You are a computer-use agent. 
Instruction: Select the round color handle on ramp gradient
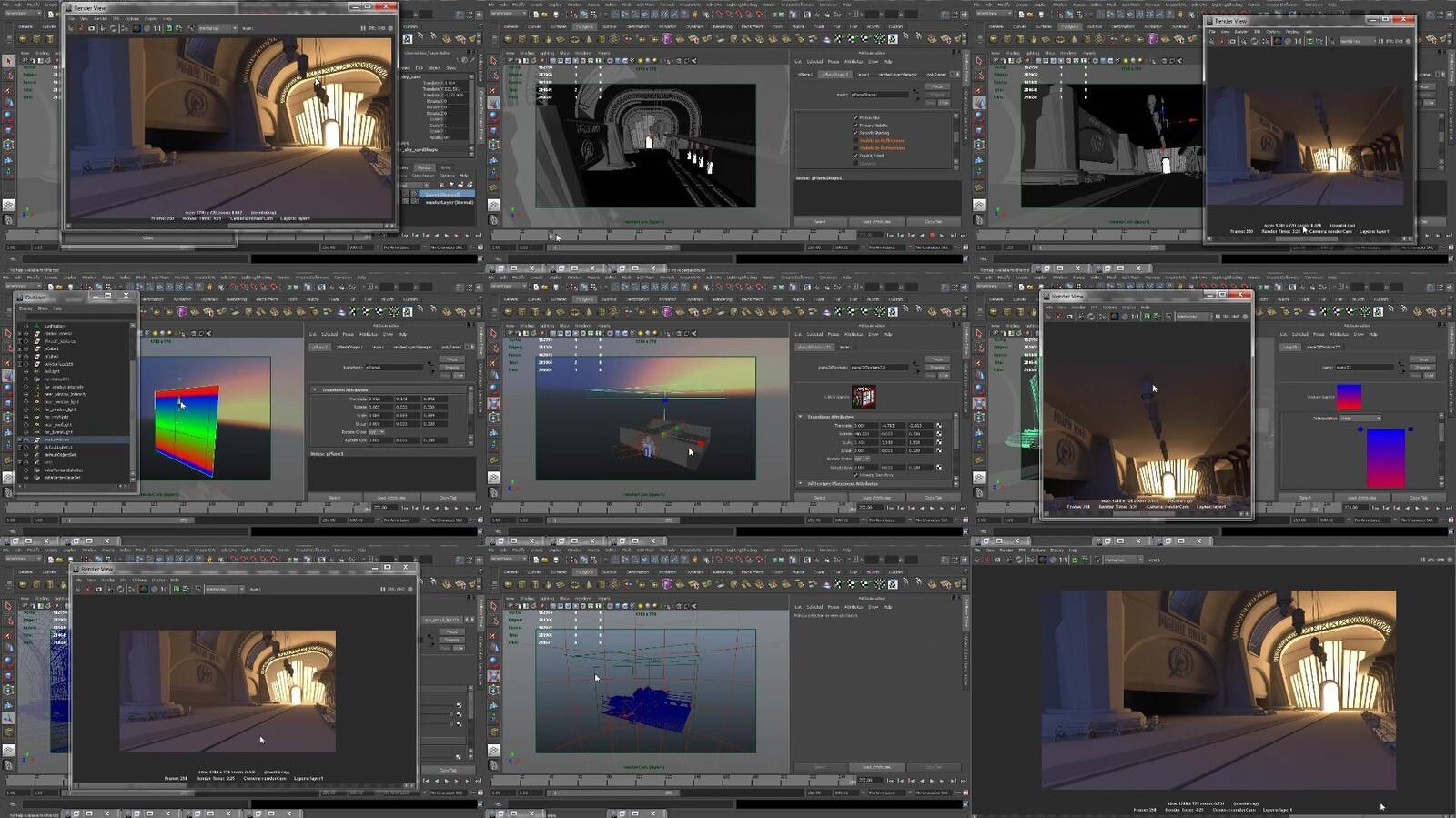click(1360, 429)
